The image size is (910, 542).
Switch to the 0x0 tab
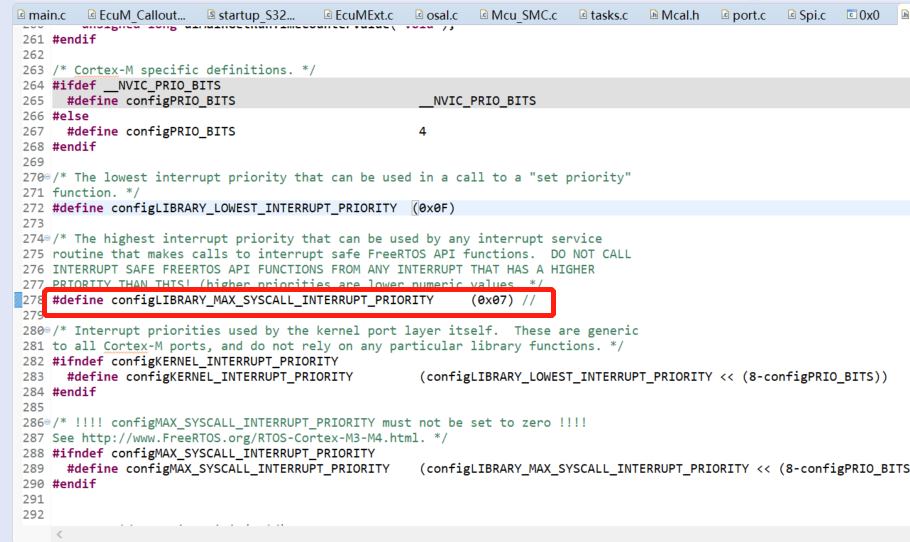coord(863,15)
